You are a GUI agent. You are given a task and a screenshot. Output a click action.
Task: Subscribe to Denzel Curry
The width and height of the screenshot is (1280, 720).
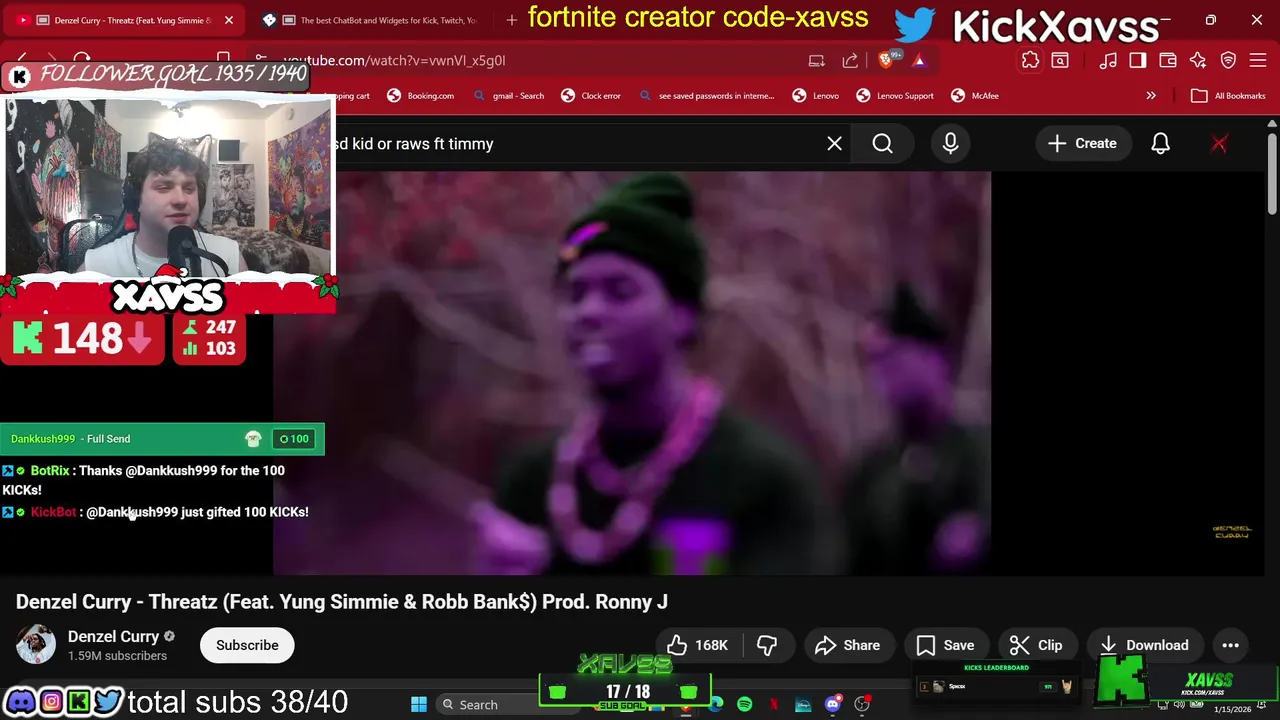(247, 645)
